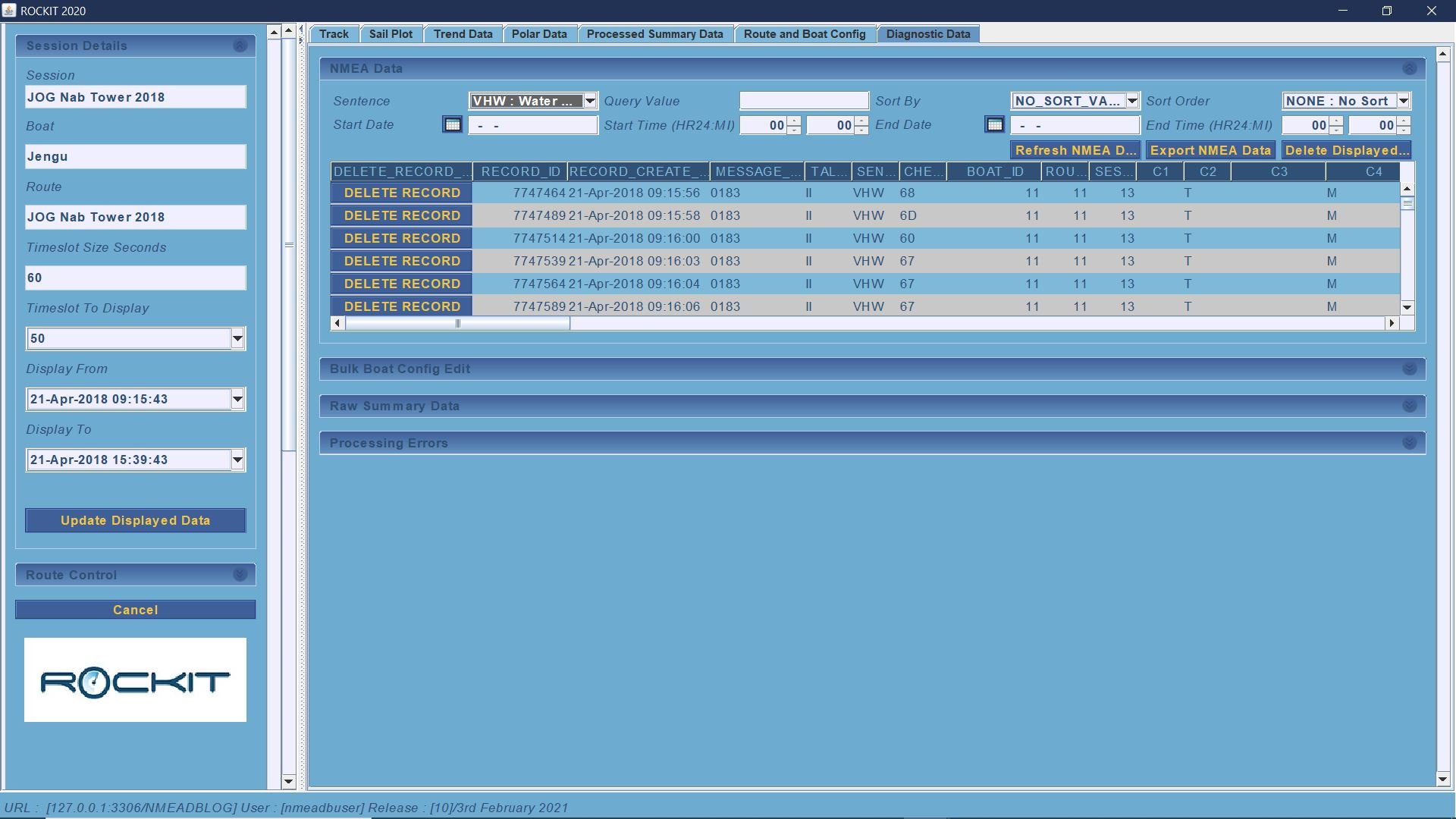Click the NMEA table scroll right arrow
1456x819 pixels.
pyautogui.click(x=1392, y=323)
